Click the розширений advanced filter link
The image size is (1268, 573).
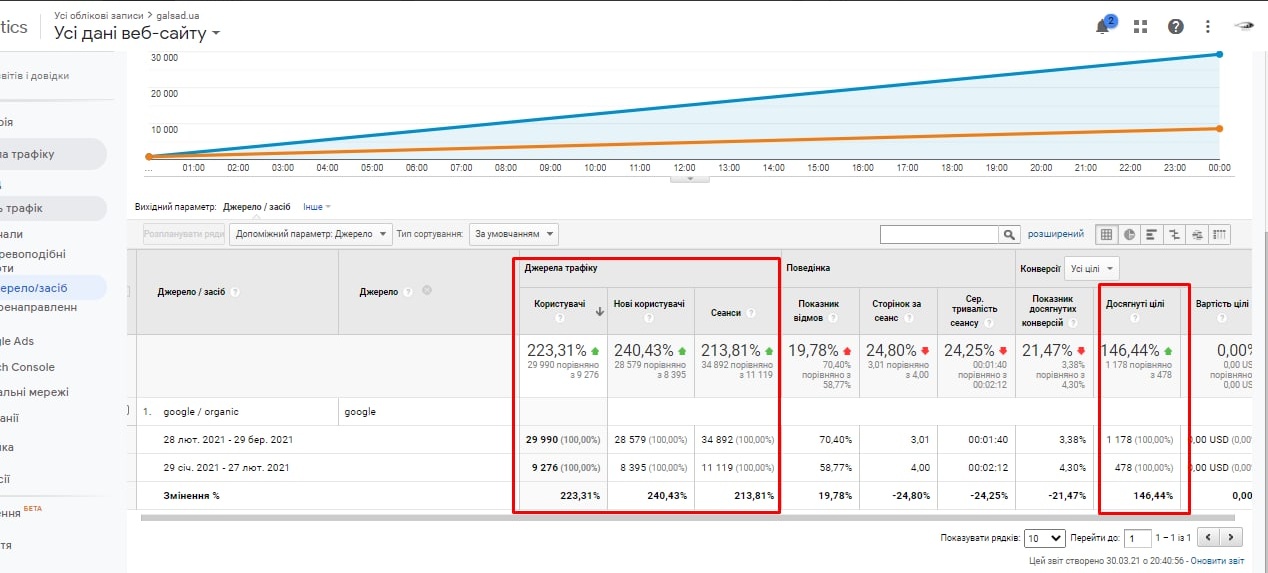pos(1055,234)
